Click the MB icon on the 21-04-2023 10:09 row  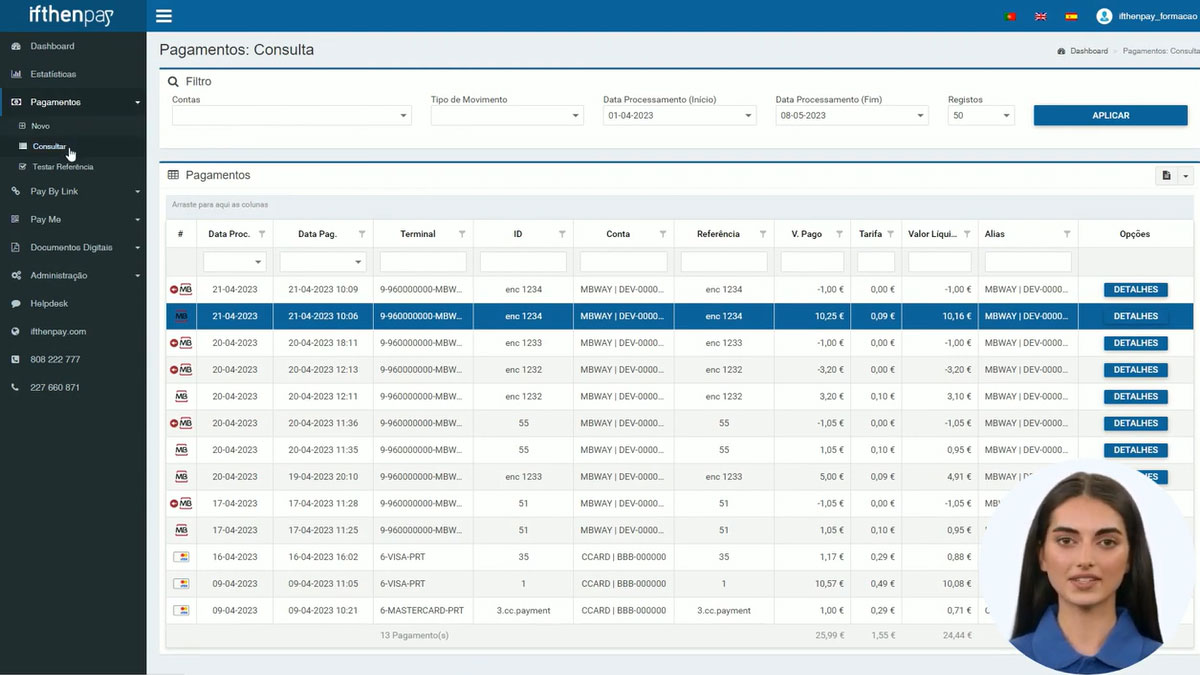pos(181,290)
